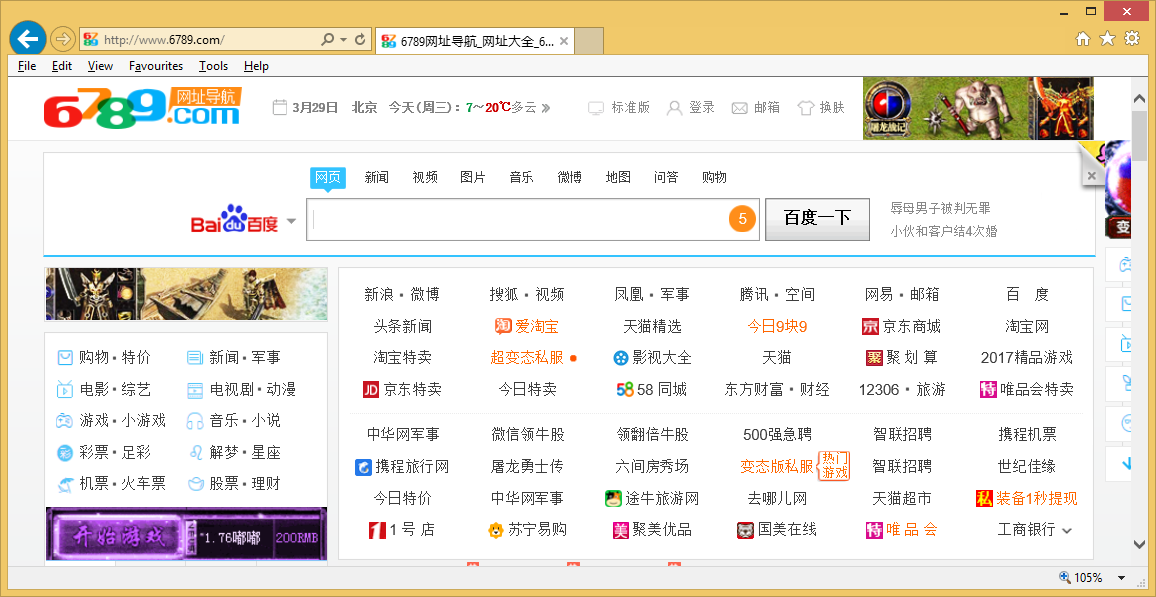Close the 6789网址导航 browser tab
This screenshot has width=1156, height=597.
click(x=564, y=41)
